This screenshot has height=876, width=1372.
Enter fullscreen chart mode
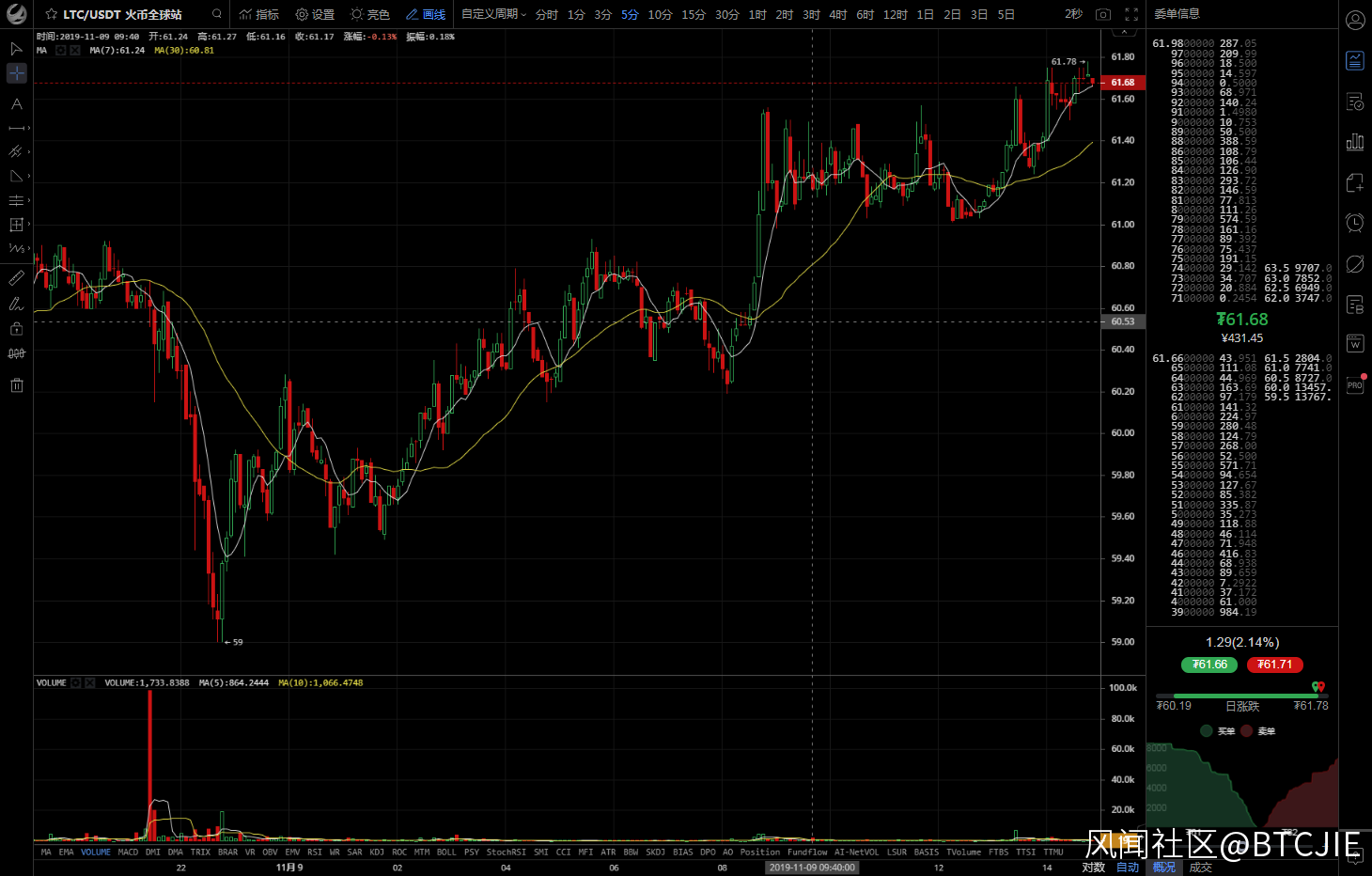click(x=1131, y=14)
